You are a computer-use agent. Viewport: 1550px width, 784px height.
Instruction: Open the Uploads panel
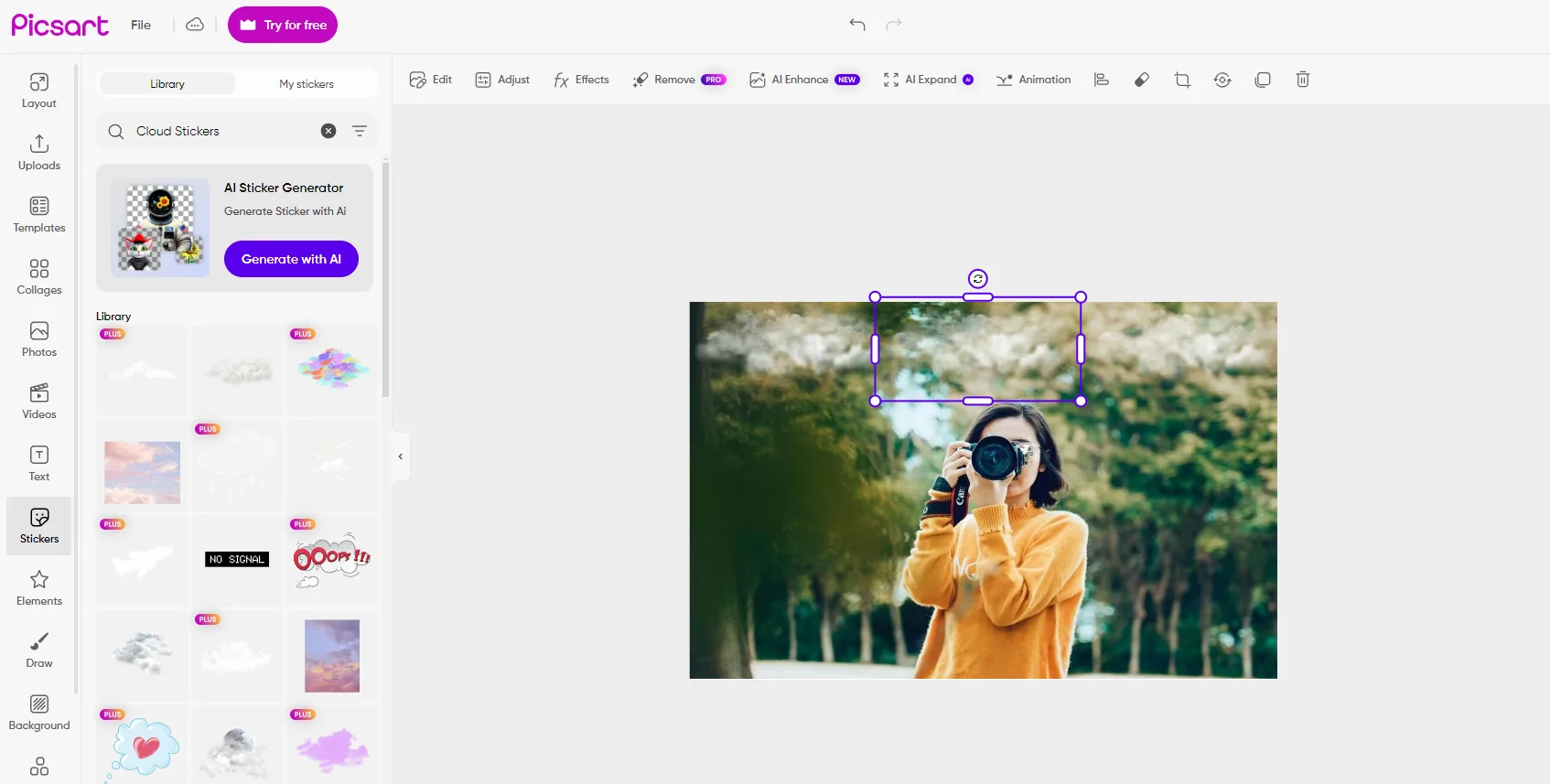coord(39,153)
